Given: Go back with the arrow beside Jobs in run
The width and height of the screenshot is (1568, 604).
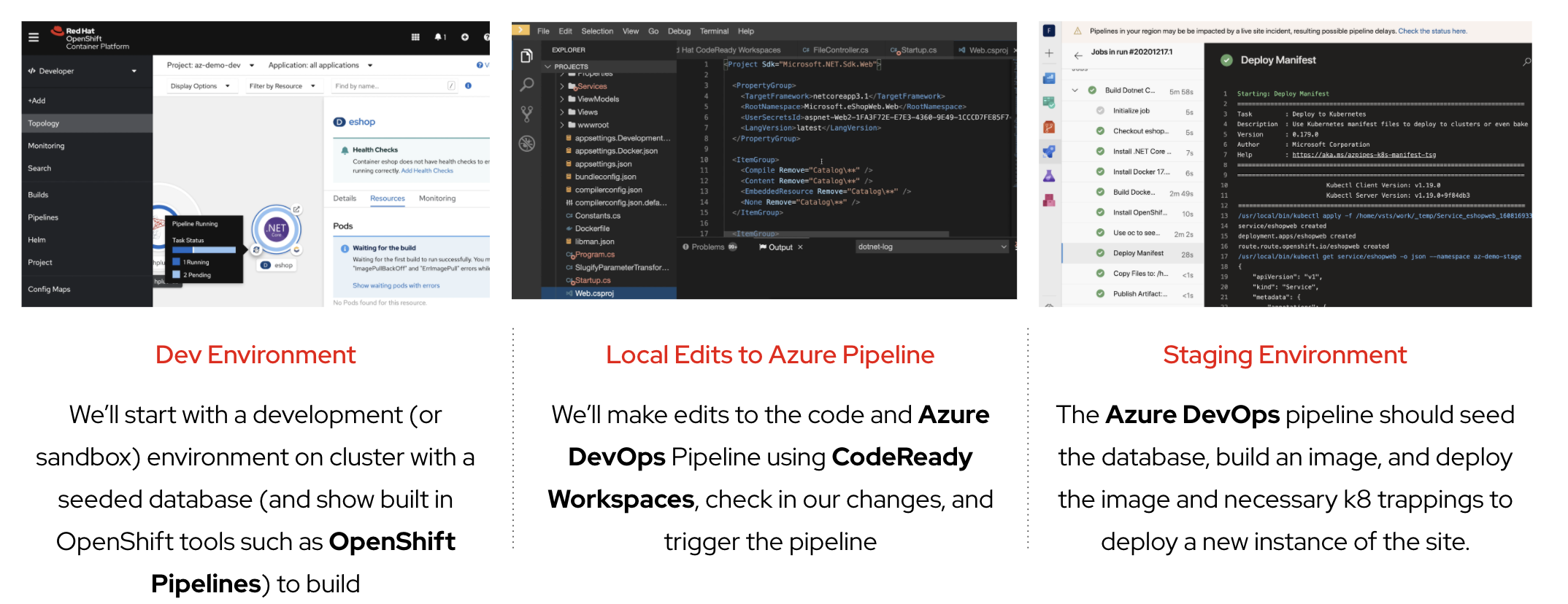Looking at the screenshot, I should 1078,55.
